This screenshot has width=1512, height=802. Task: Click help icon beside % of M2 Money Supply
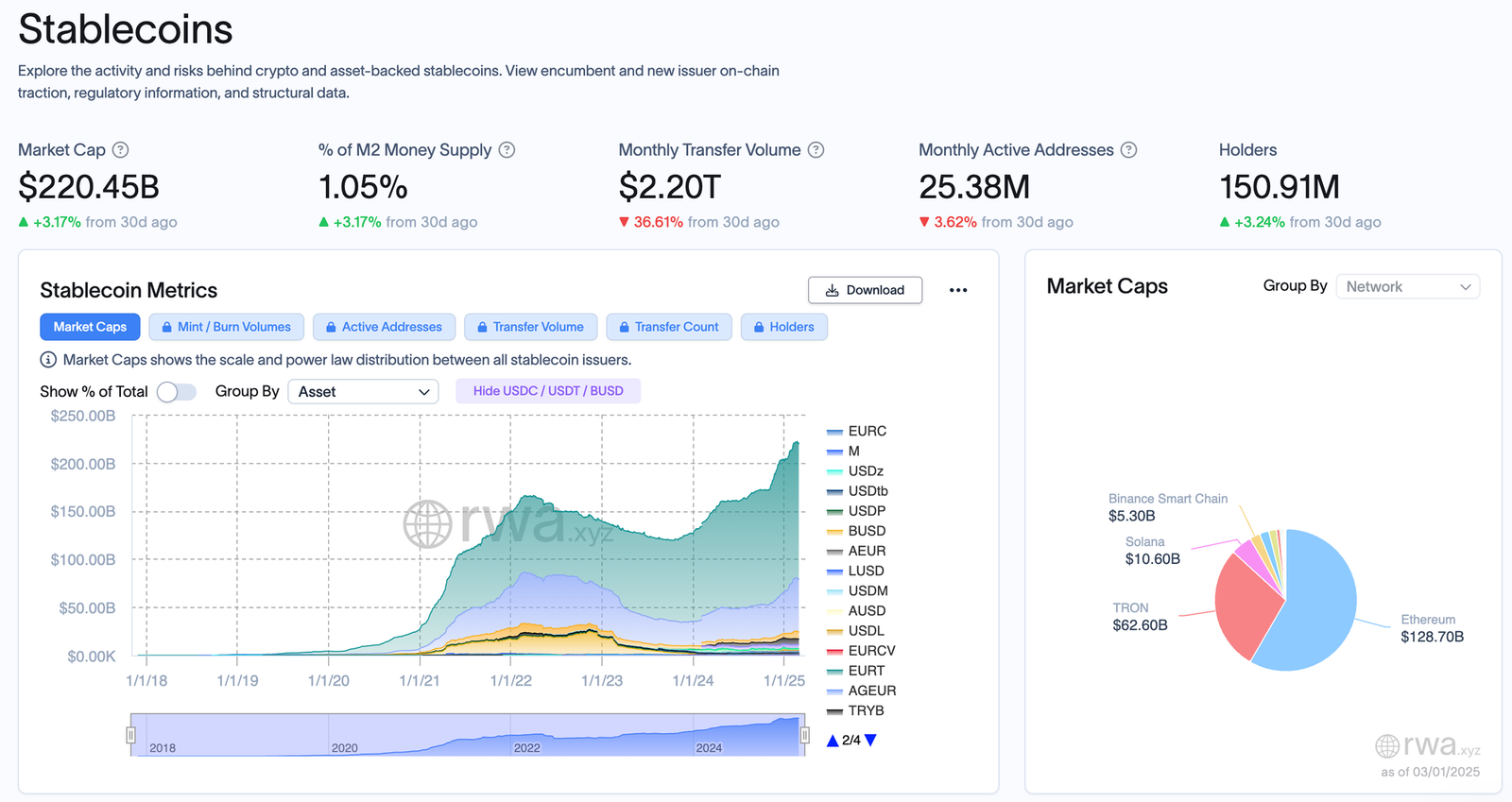pyautogui.click(x=507, y=149)
